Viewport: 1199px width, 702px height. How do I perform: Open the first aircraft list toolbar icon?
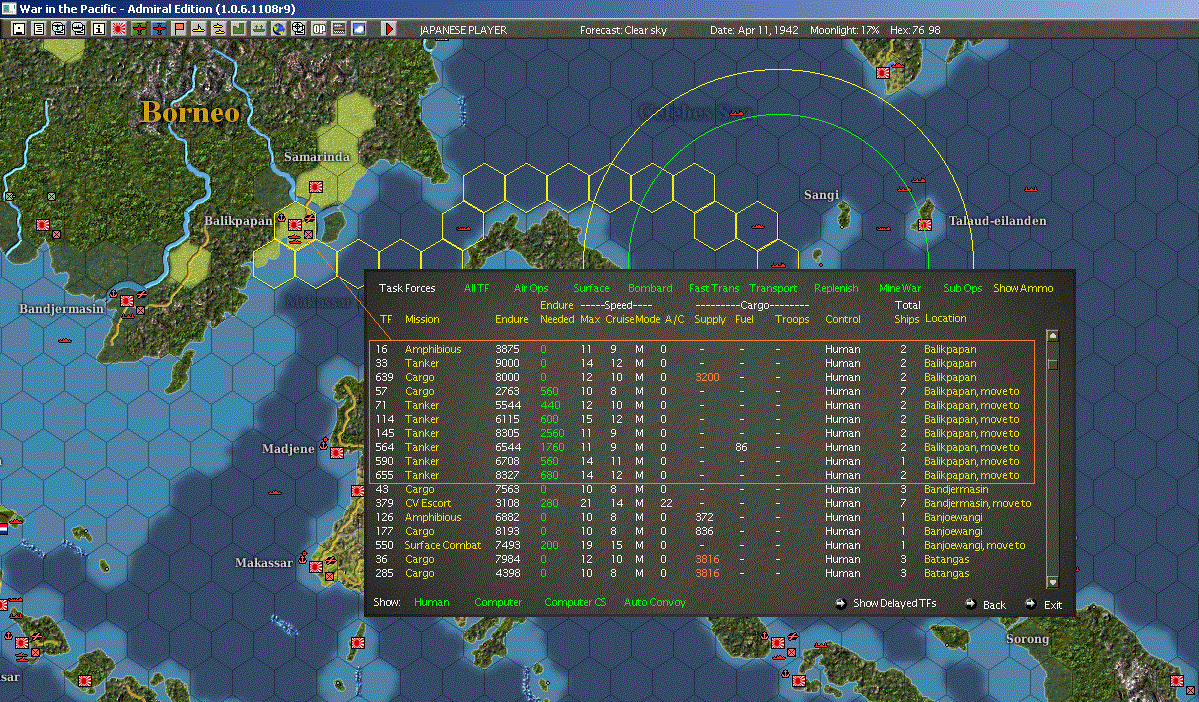[x=59, y=29]
